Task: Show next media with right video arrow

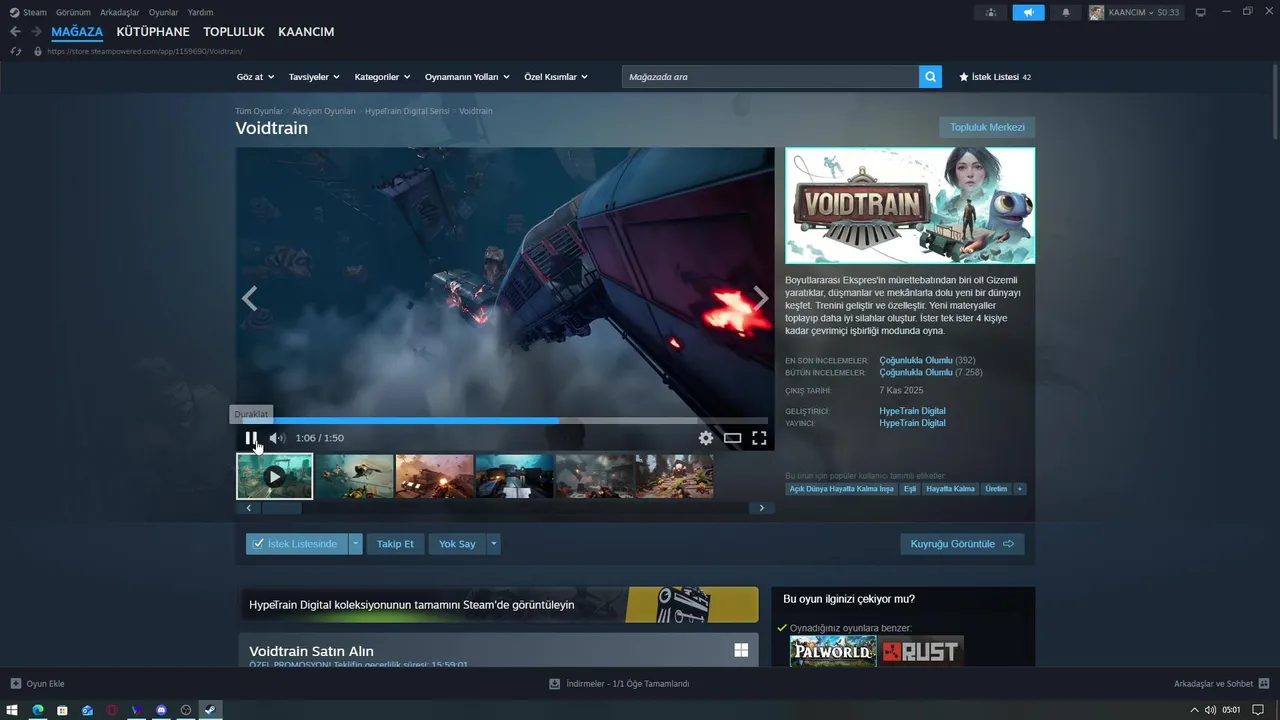Action: (x=761, y=298)
